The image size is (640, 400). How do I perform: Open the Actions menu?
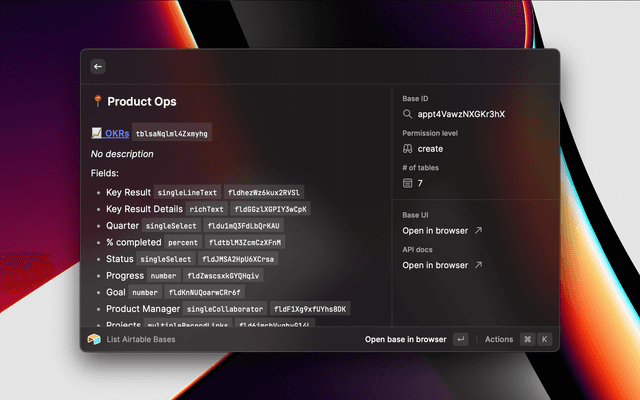coord(499,339)
